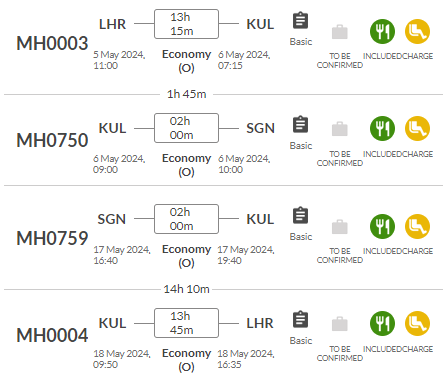This screenshot has height=381, width=443.
Task: Click the 13h 15m duration box
Action: (186, 24)
